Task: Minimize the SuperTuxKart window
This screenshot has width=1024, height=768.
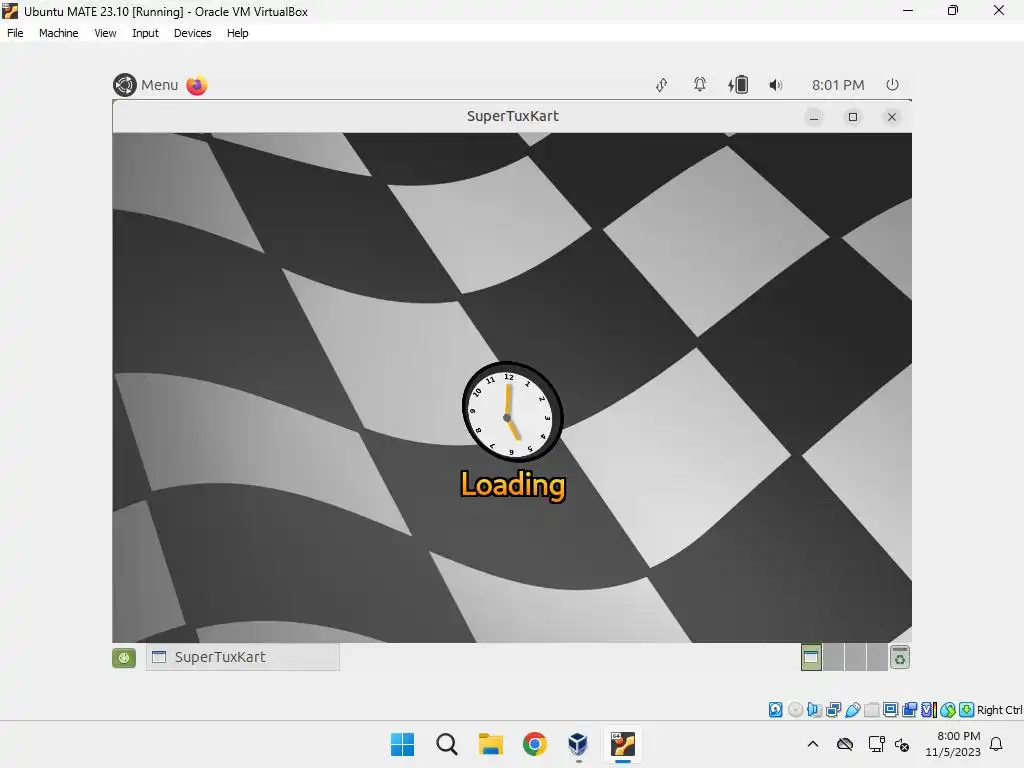Action: tap(814, 117)
